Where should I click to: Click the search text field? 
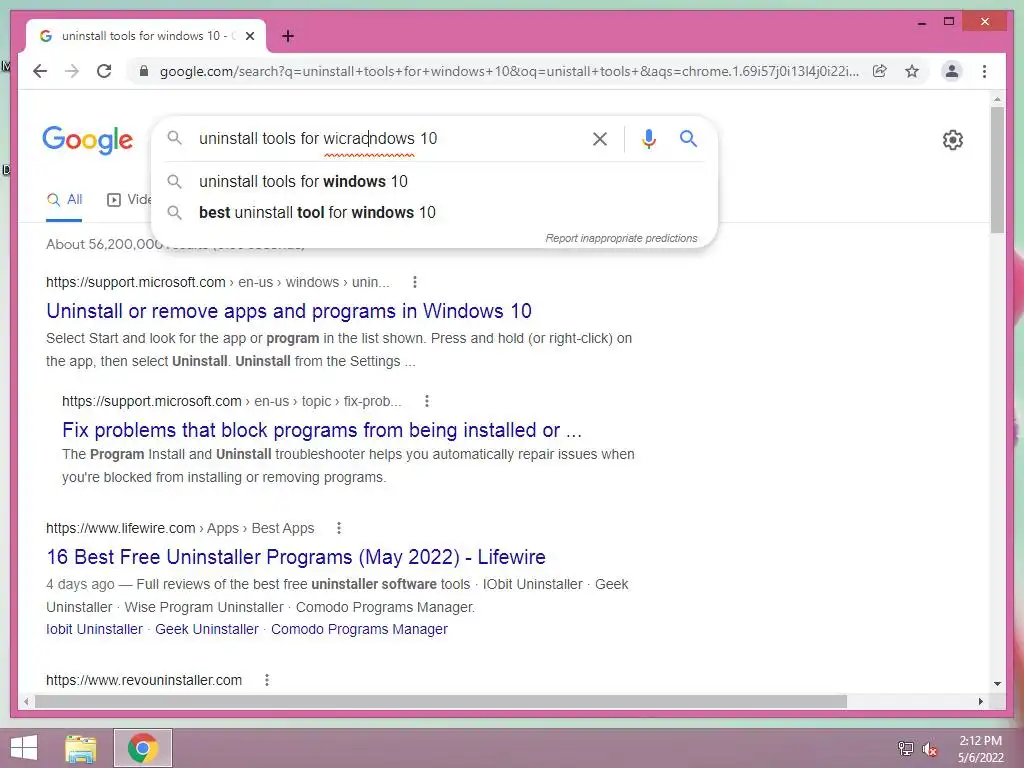point(389,138)
